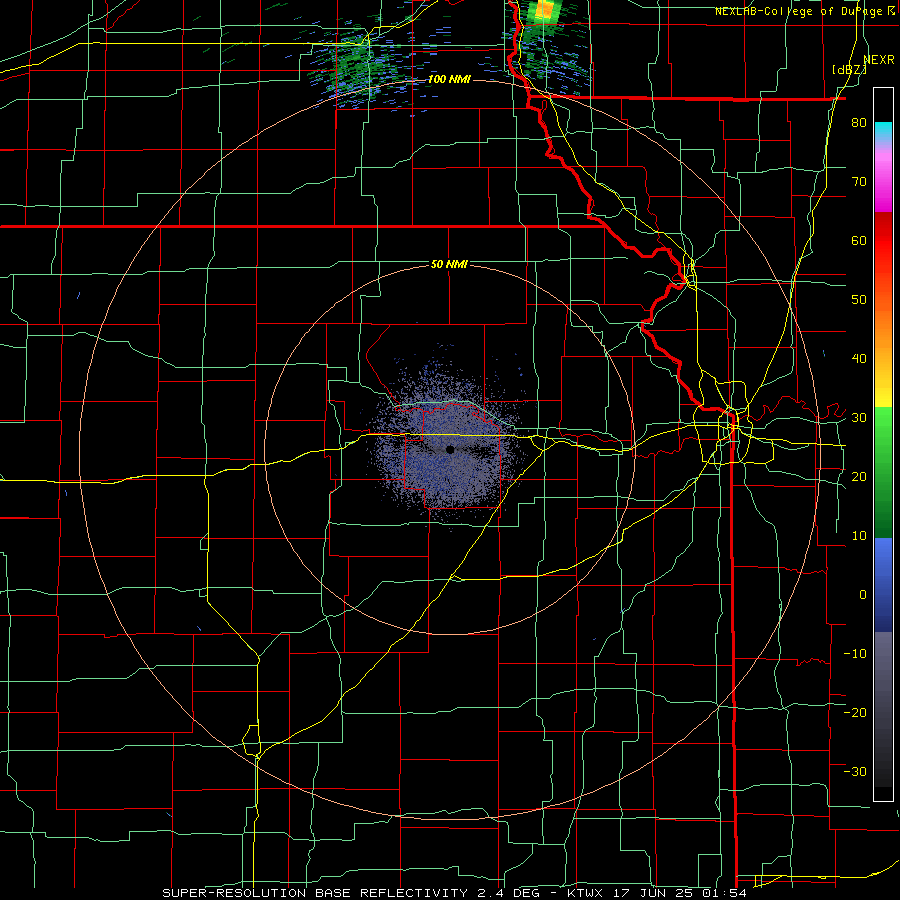Click the 0 value on the dBZ scale
900x900 pixels.
click(x=863, y=595)
